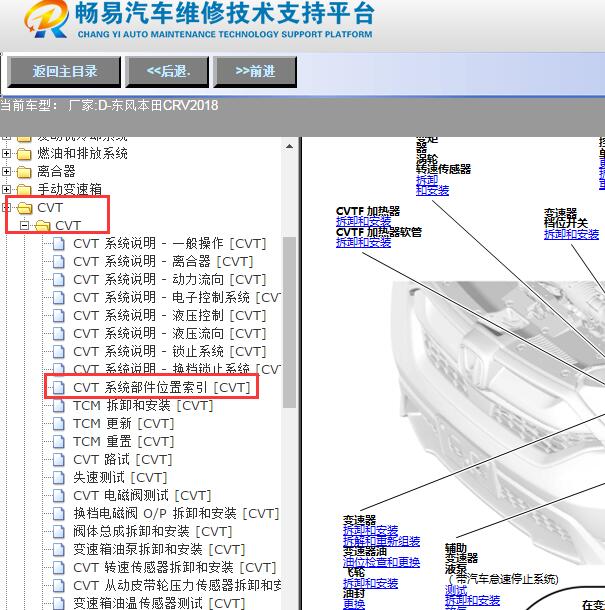605x610 pixels.
Task: Open 测试 link under 辅助变速器液泵
Action: [456, 590]
